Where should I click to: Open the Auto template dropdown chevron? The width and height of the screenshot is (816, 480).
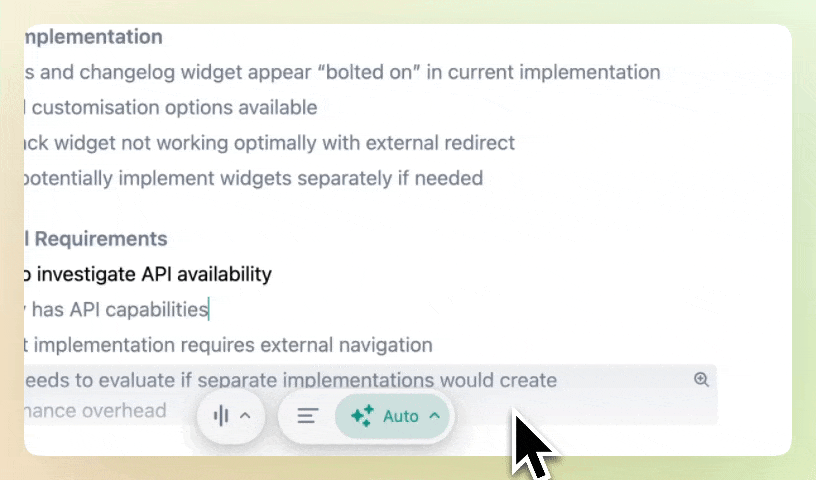coord(435,416)
